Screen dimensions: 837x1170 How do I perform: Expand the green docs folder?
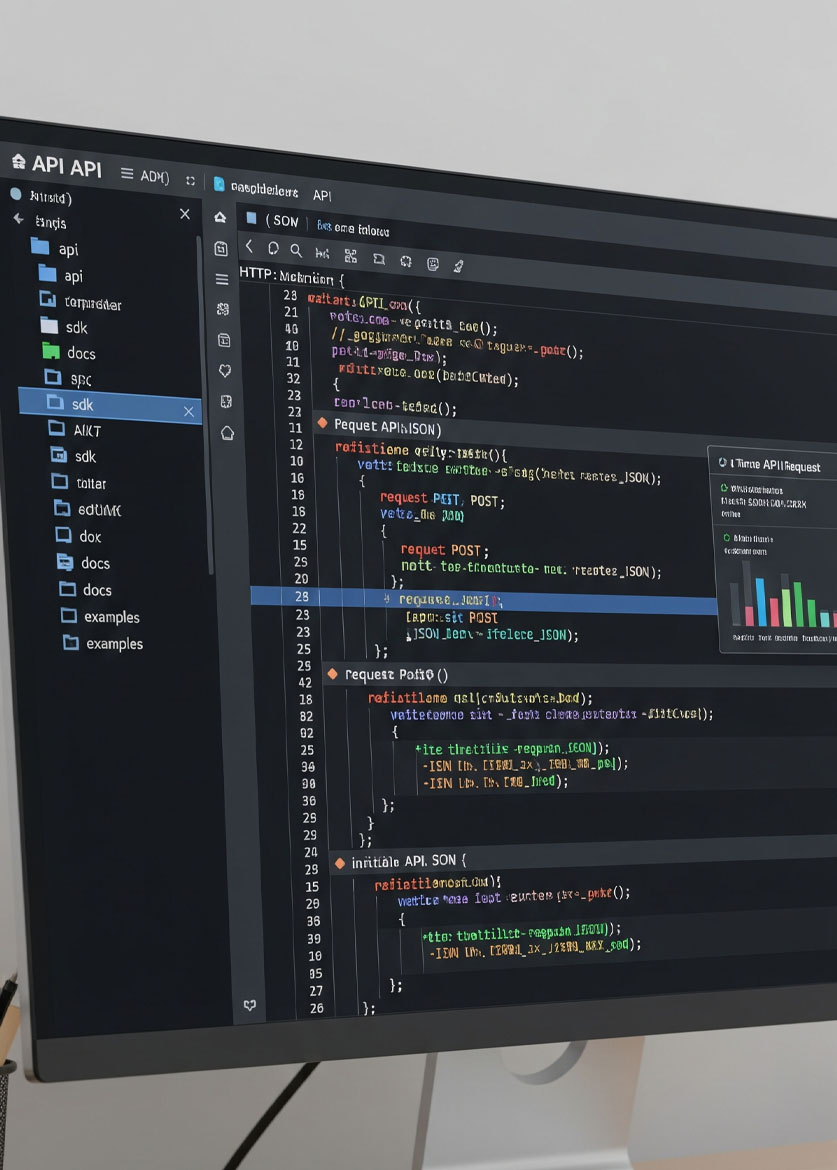click(52, 352)
